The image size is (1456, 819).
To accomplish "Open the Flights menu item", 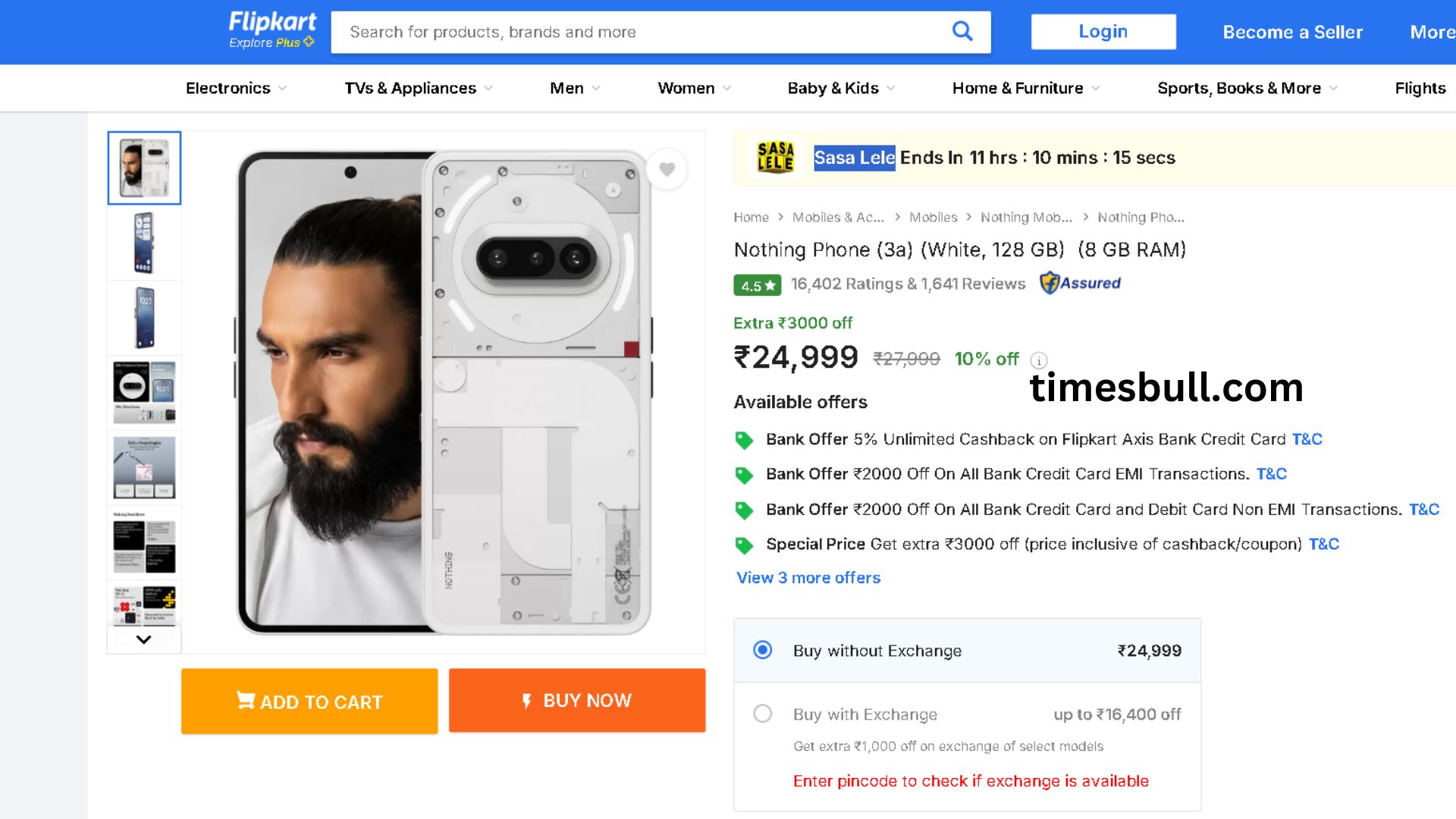I will click(x=1420, y=88).
